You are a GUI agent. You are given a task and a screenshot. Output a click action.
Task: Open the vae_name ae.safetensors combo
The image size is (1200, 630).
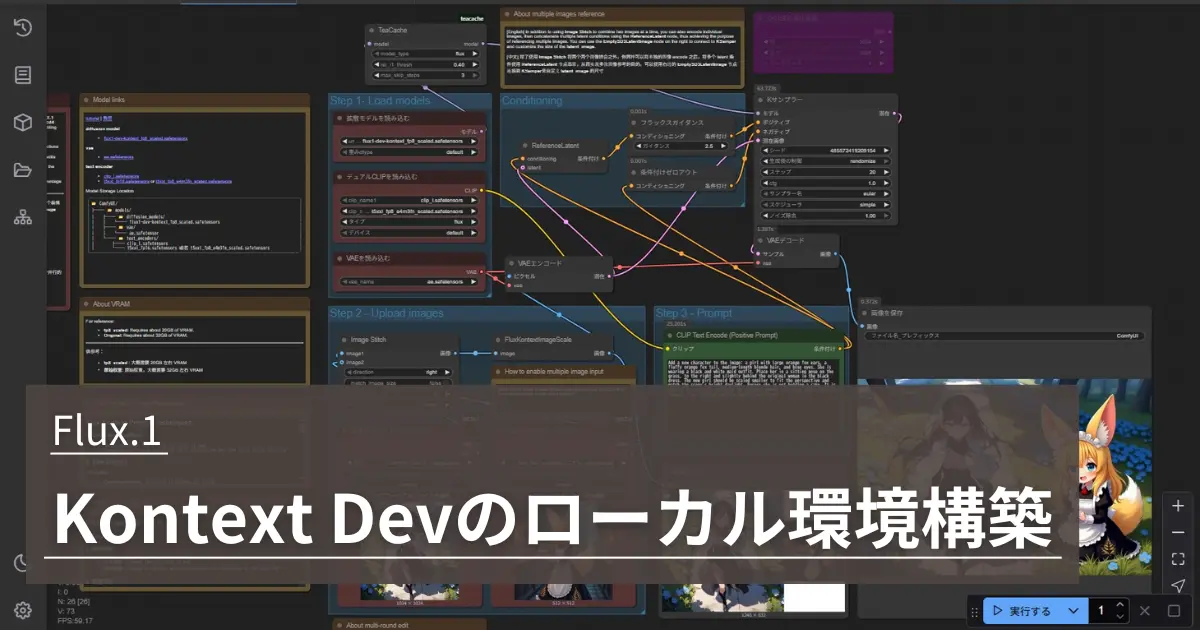[x=409, y=281]
